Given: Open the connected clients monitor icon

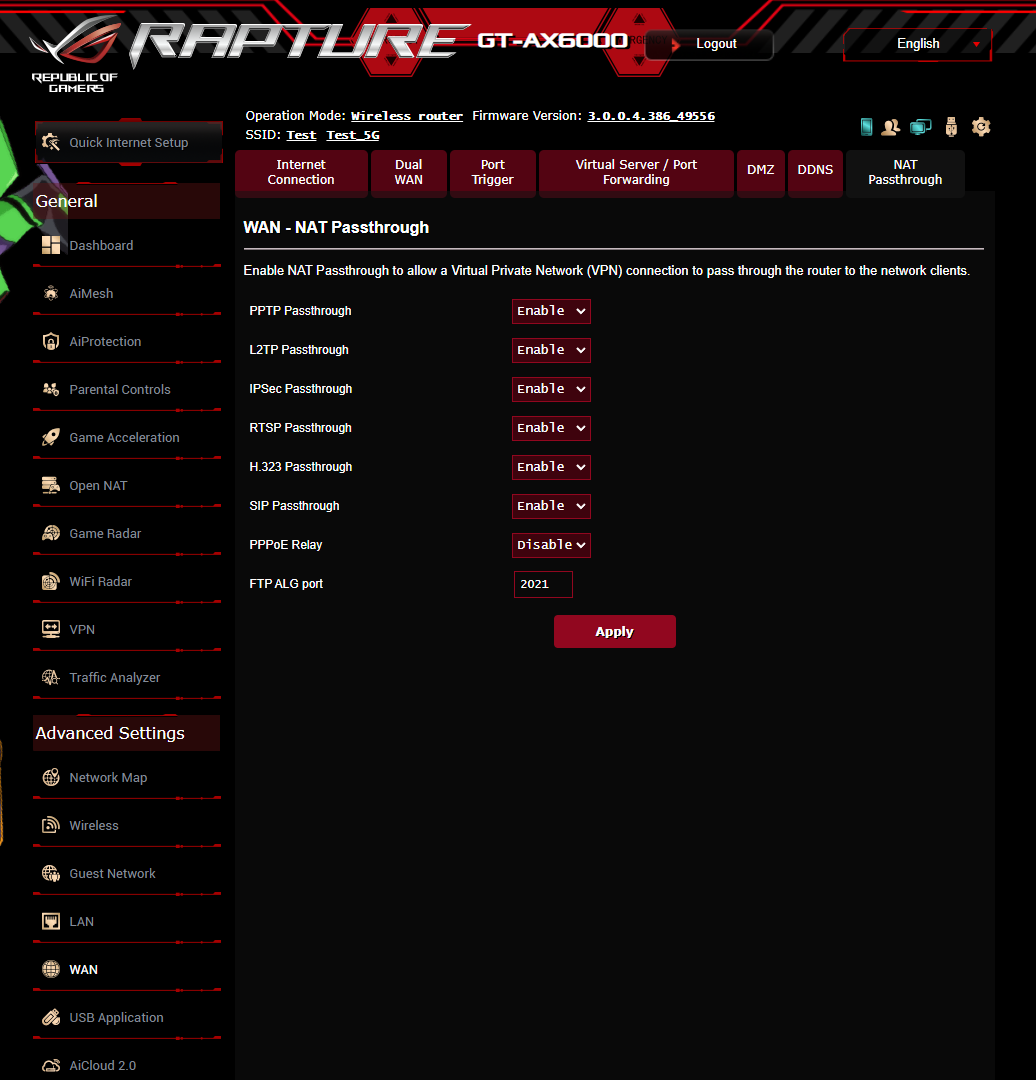Looking at the screenshot, I should click(x=920, y=127).
